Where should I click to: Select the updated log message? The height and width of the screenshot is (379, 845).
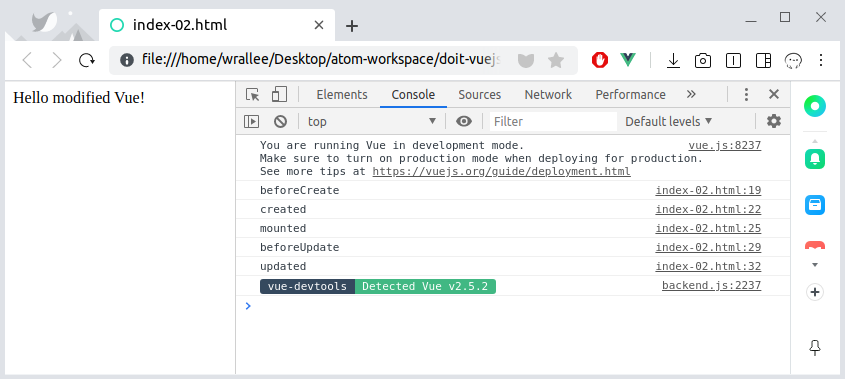[283, 266]
